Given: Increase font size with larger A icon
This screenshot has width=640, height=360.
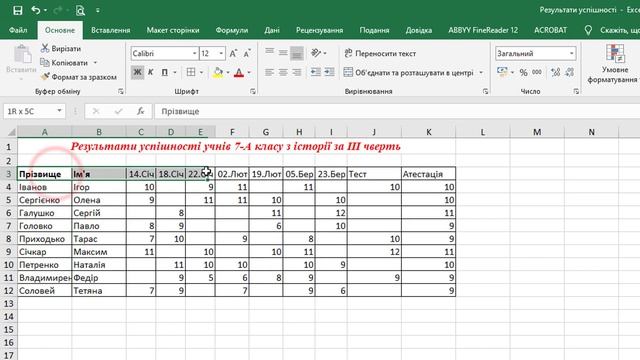Looking at the screenshot, I should pos(233,53).
